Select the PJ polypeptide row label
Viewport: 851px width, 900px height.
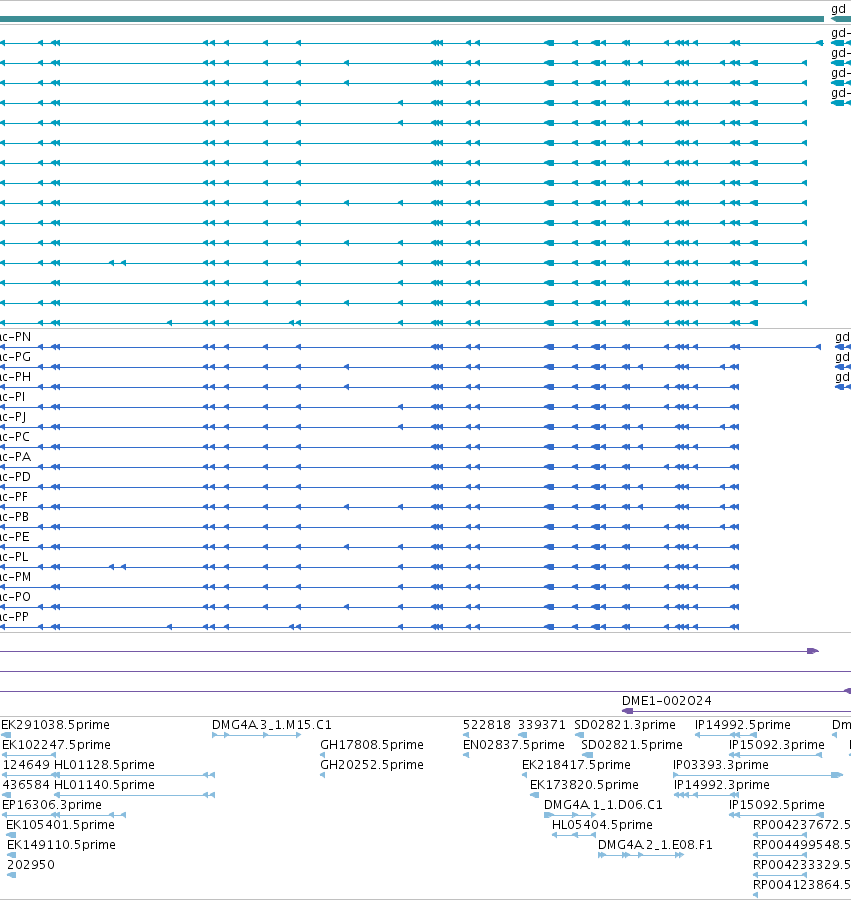tap(13, 418)
